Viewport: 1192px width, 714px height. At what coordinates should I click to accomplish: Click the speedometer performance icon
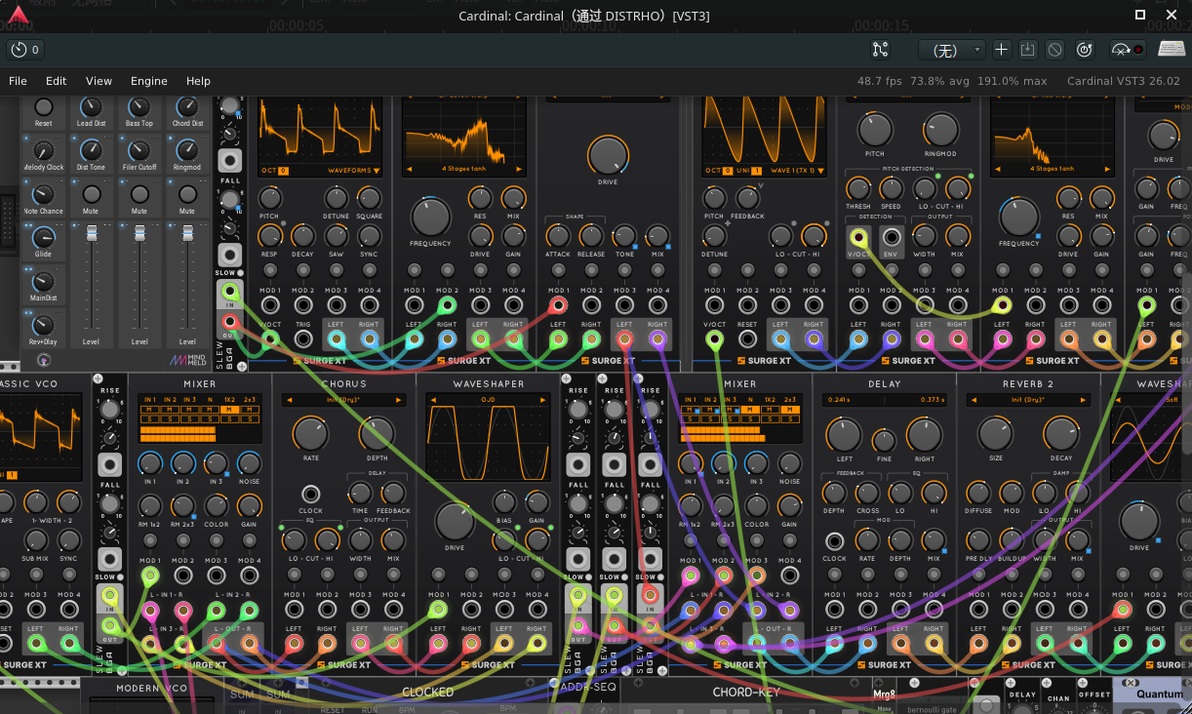coord(1121,50)
